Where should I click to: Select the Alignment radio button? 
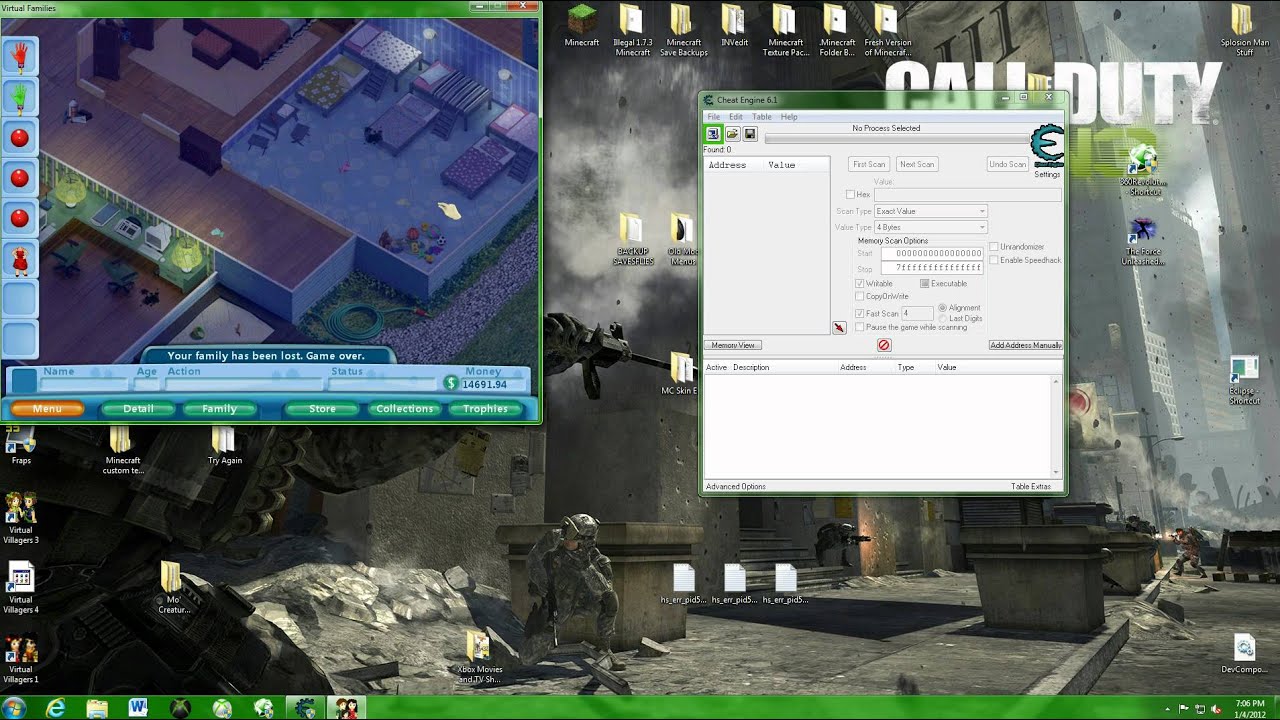[x=943, y=308]
